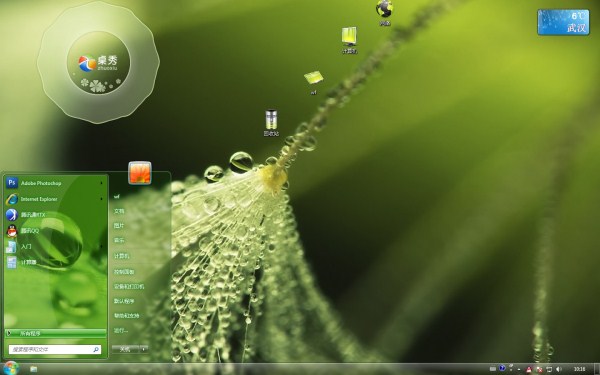Click the Start menu search box
This screenshot has width=600, height=375.
click(x=55, y=349)
